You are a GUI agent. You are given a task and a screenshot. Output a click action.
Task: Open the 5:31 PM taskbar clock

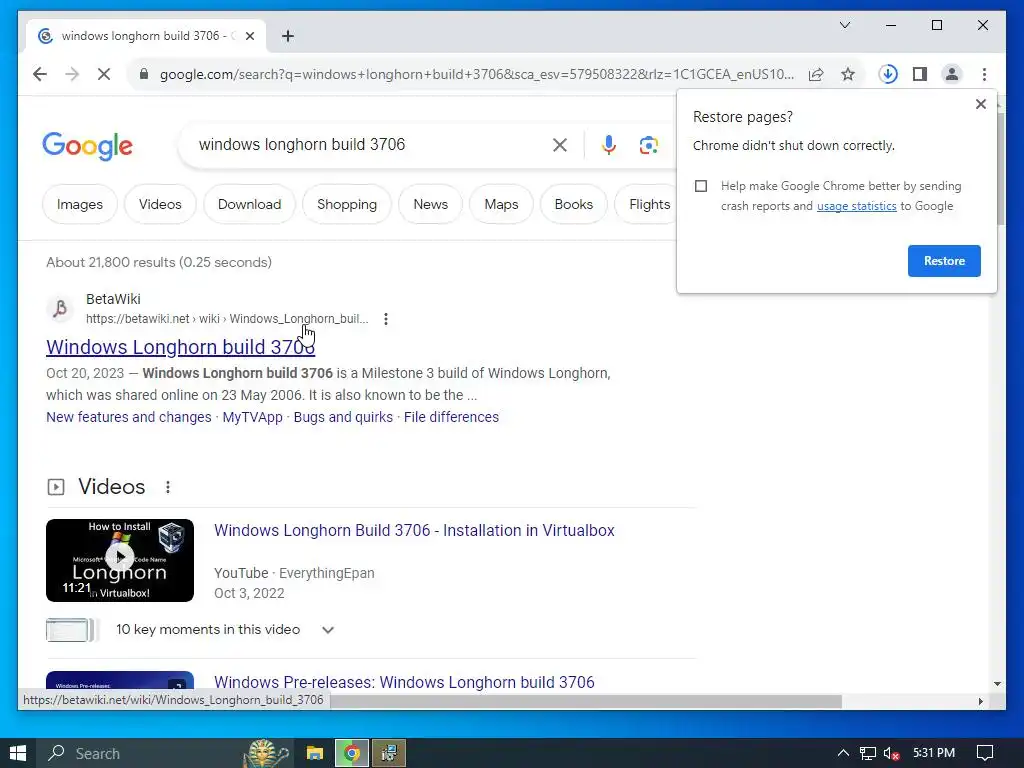tap(934, 753)
